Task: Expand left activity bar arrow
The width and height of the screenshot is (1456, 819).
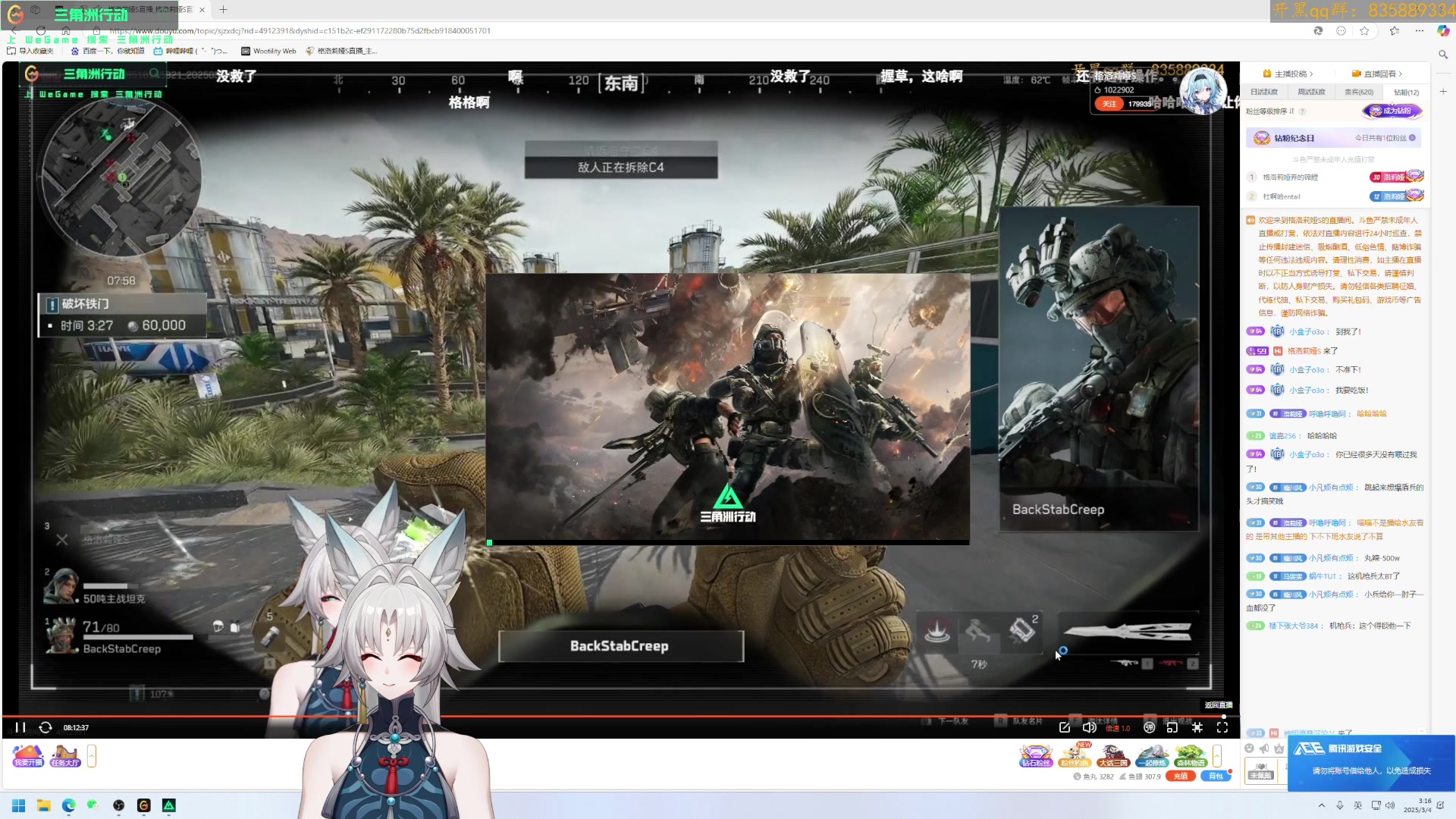Action: [x=92, y=756]
